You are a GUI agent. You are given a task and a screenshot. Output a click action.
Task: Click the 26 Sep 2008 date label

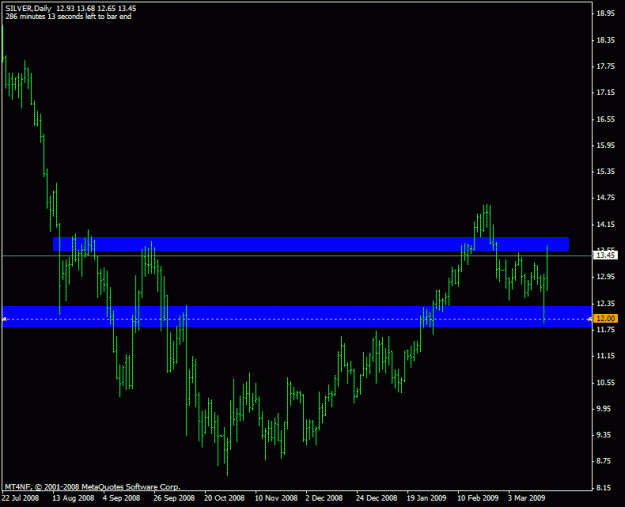pyautogui.click(x=174, y=498)
